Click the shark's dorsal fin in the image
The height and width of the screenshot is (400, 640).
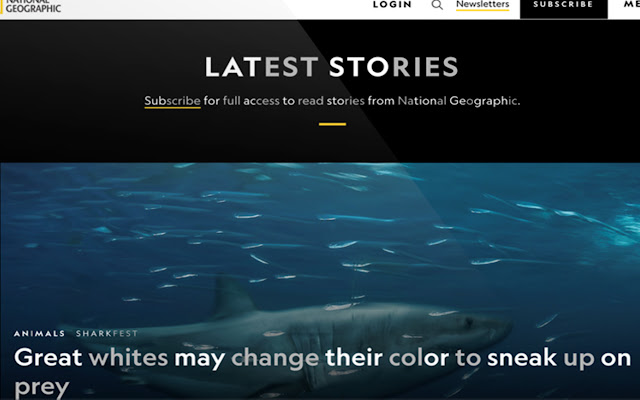pyautogui.click(x=233, y=296)
